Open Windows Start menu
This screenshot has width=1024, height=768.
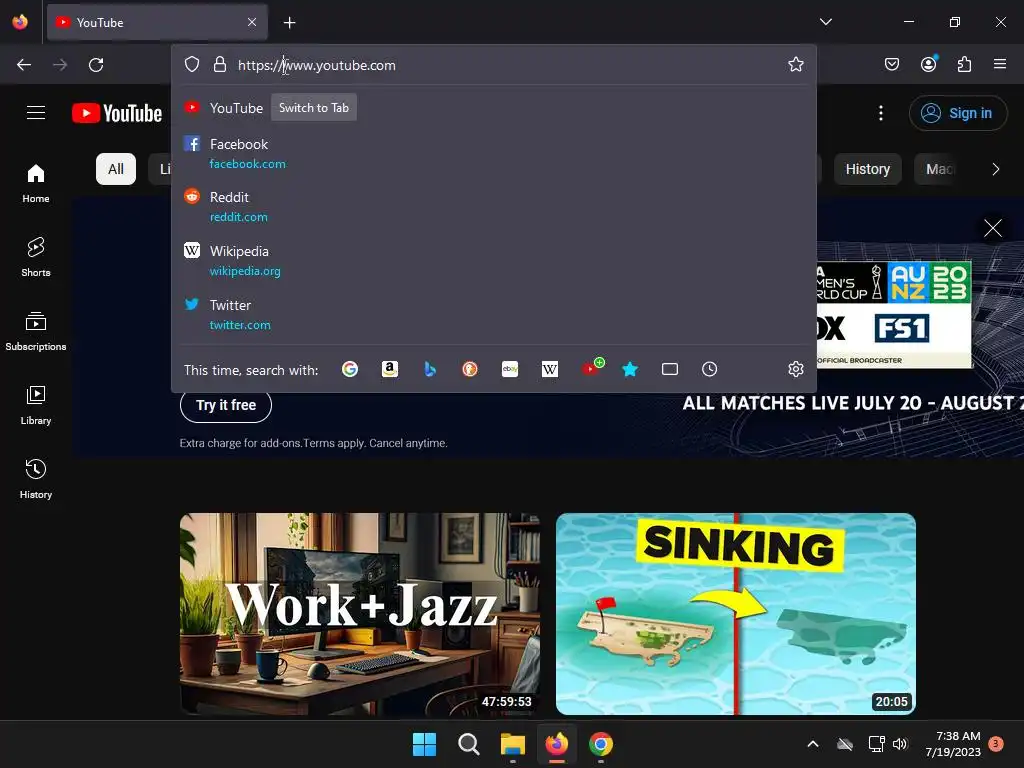pos(424,744)
